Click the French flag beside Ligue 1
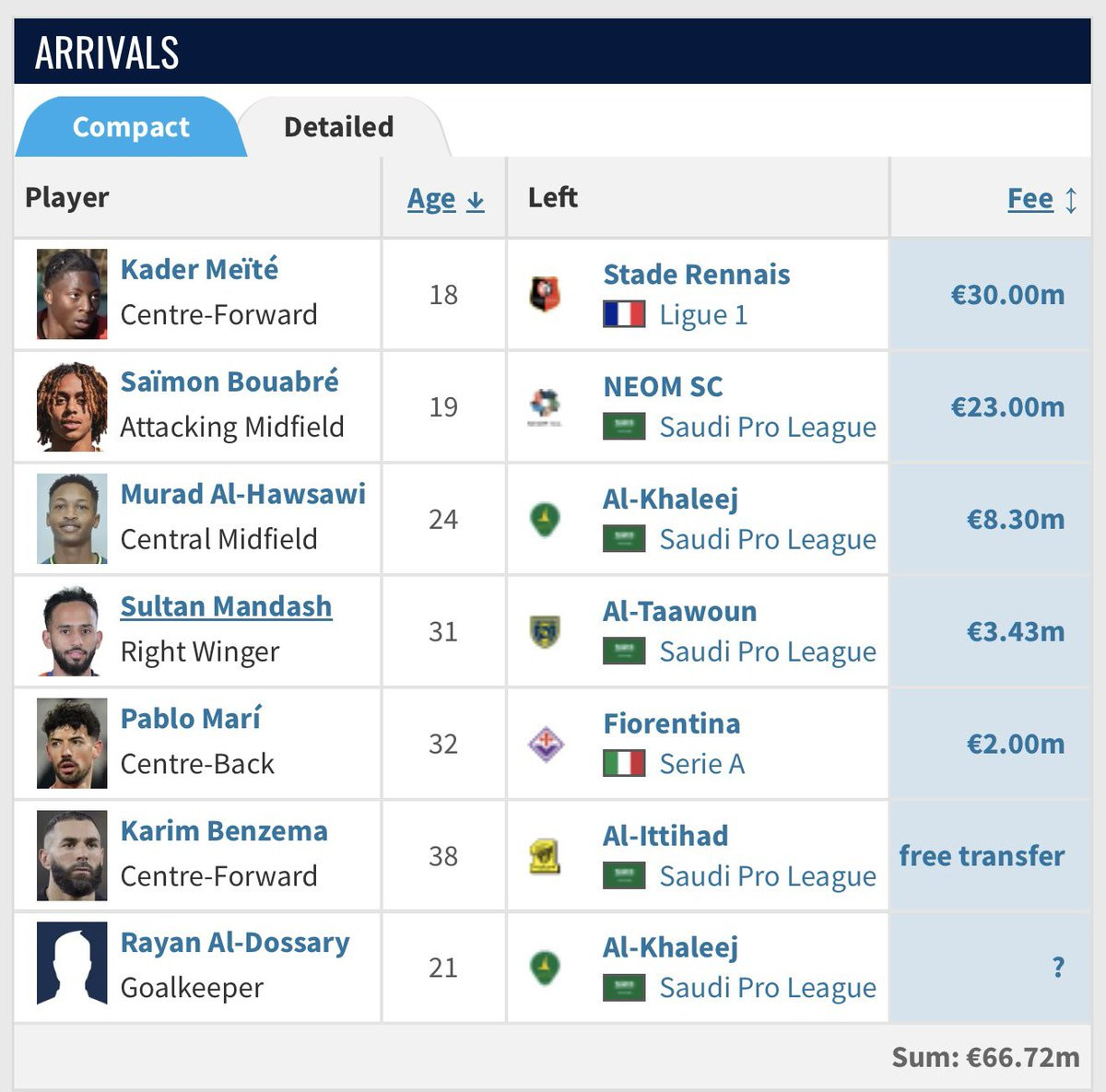The image size is (1106, 1092). point(624,315)
